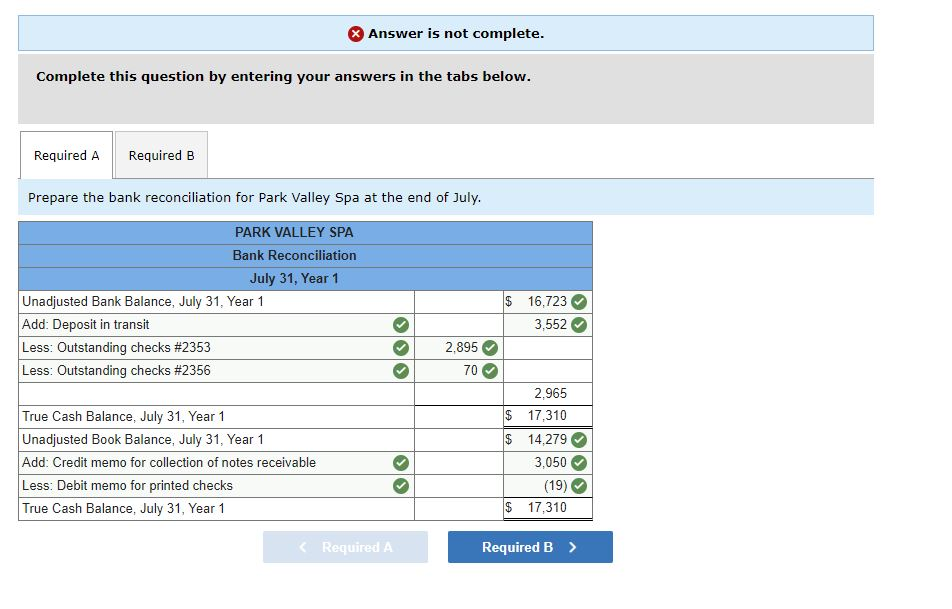Click the 2,965 total outstanding checks value
Screen dimensions: 952x609
550,393
